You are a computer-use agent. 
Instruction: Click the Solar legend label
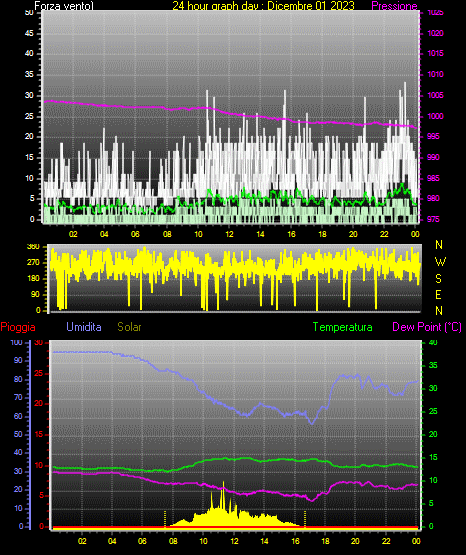pyautogui.click(x=129, y=327)
